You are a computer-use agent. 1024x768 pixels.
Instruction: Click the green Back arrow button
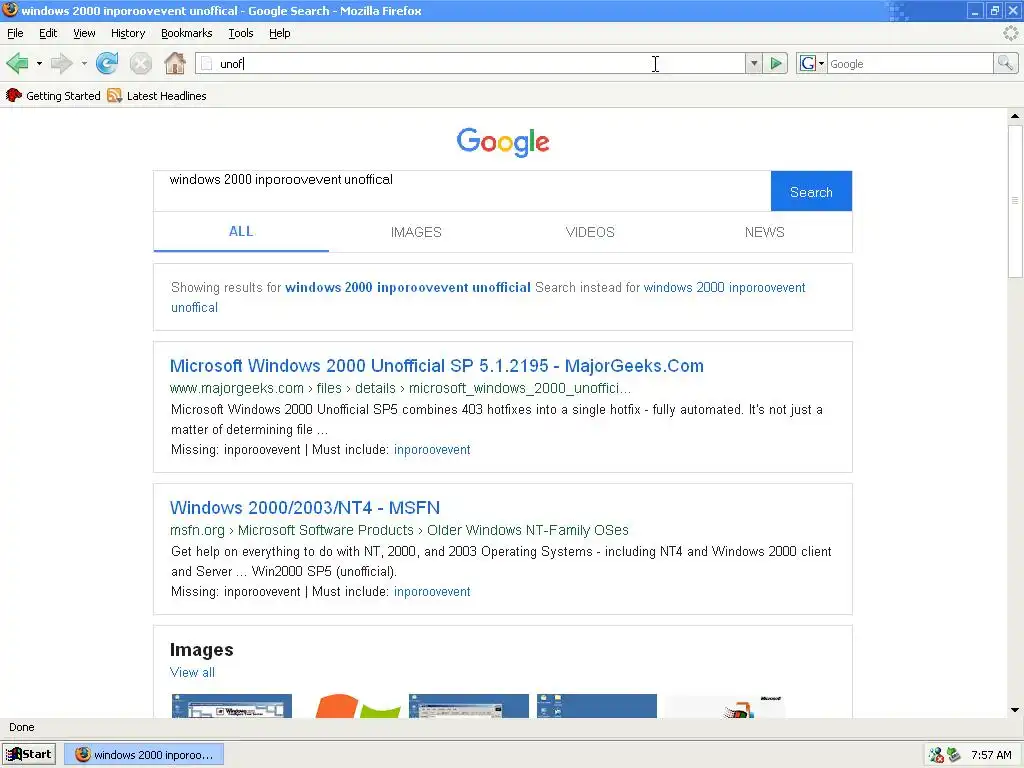tap(18, 63)
